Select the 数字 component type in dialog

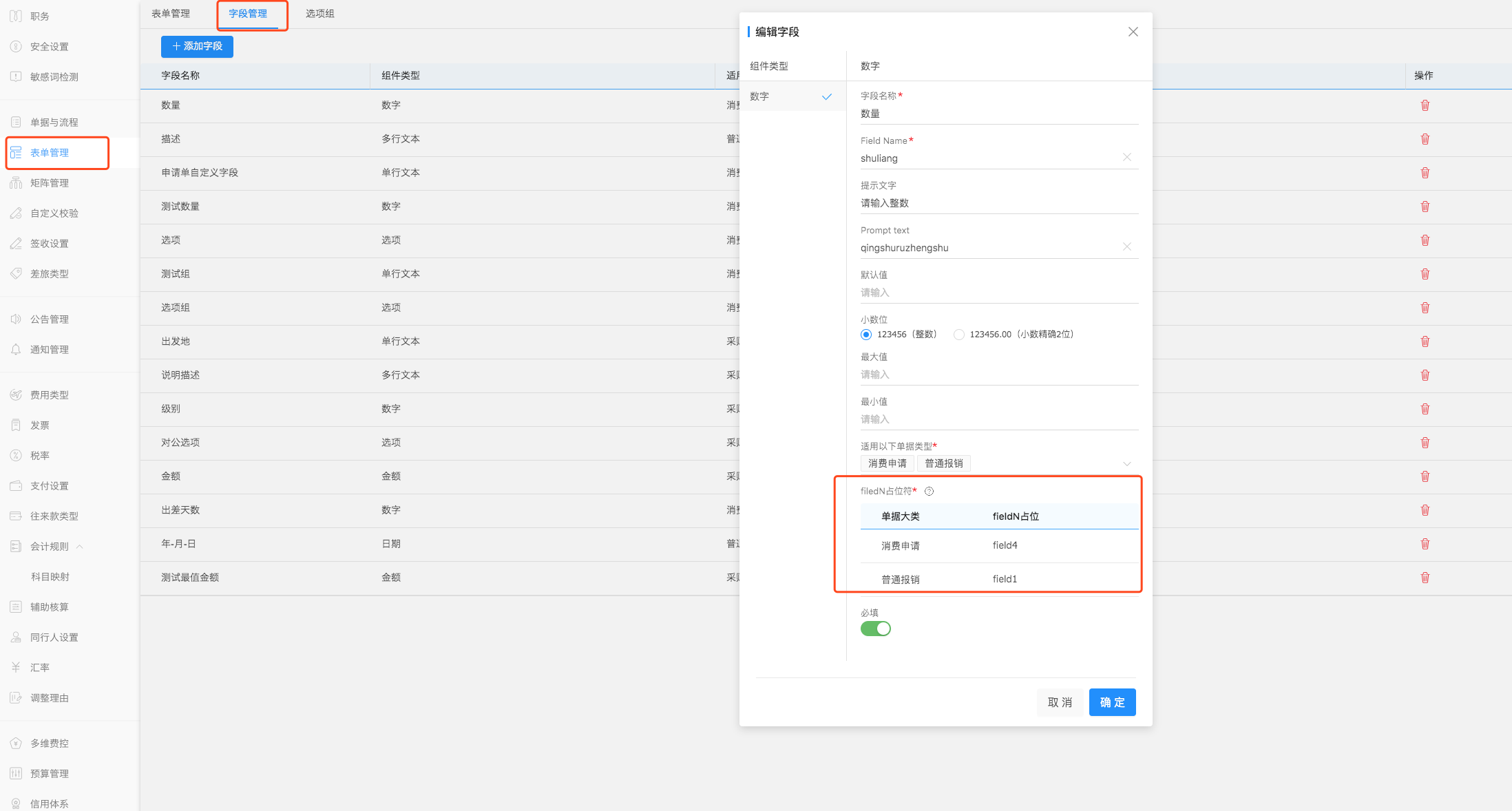[792, 96]
